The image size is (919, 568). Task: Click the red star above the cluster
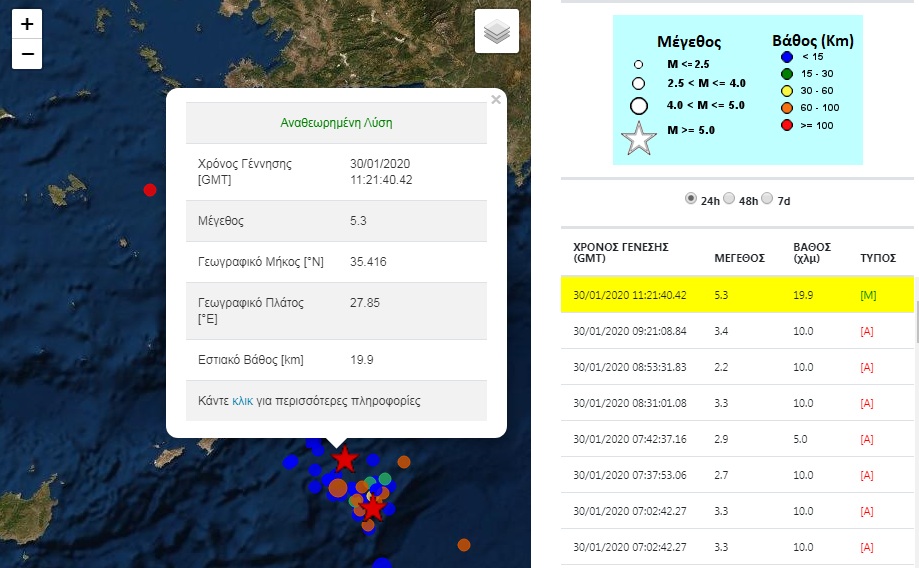click(345, 459)
